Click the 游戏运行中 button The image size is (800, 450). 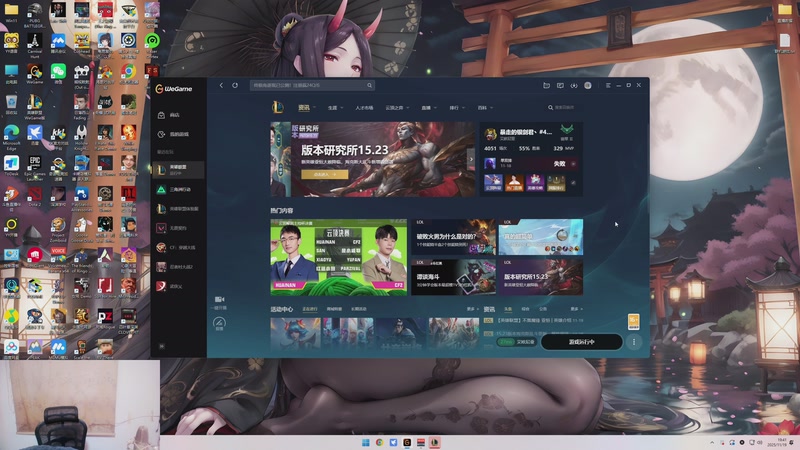tap(582, 342)
